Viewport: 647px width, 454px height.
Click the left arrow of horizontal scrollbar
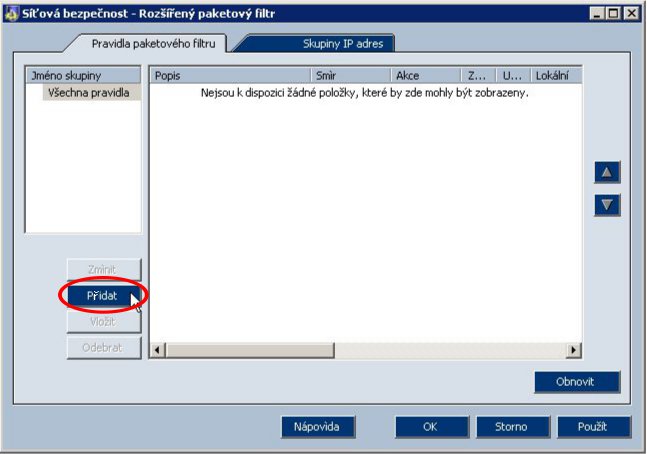point(157,350)
